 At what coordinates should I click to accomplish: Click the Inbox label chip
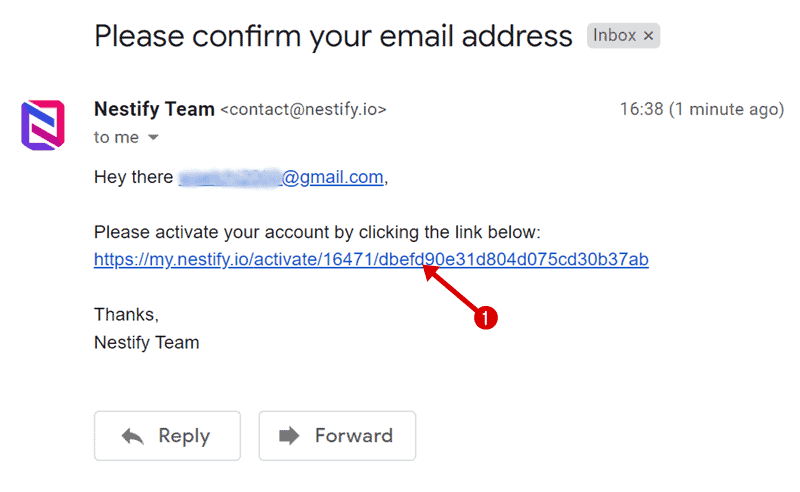(623, 36)
